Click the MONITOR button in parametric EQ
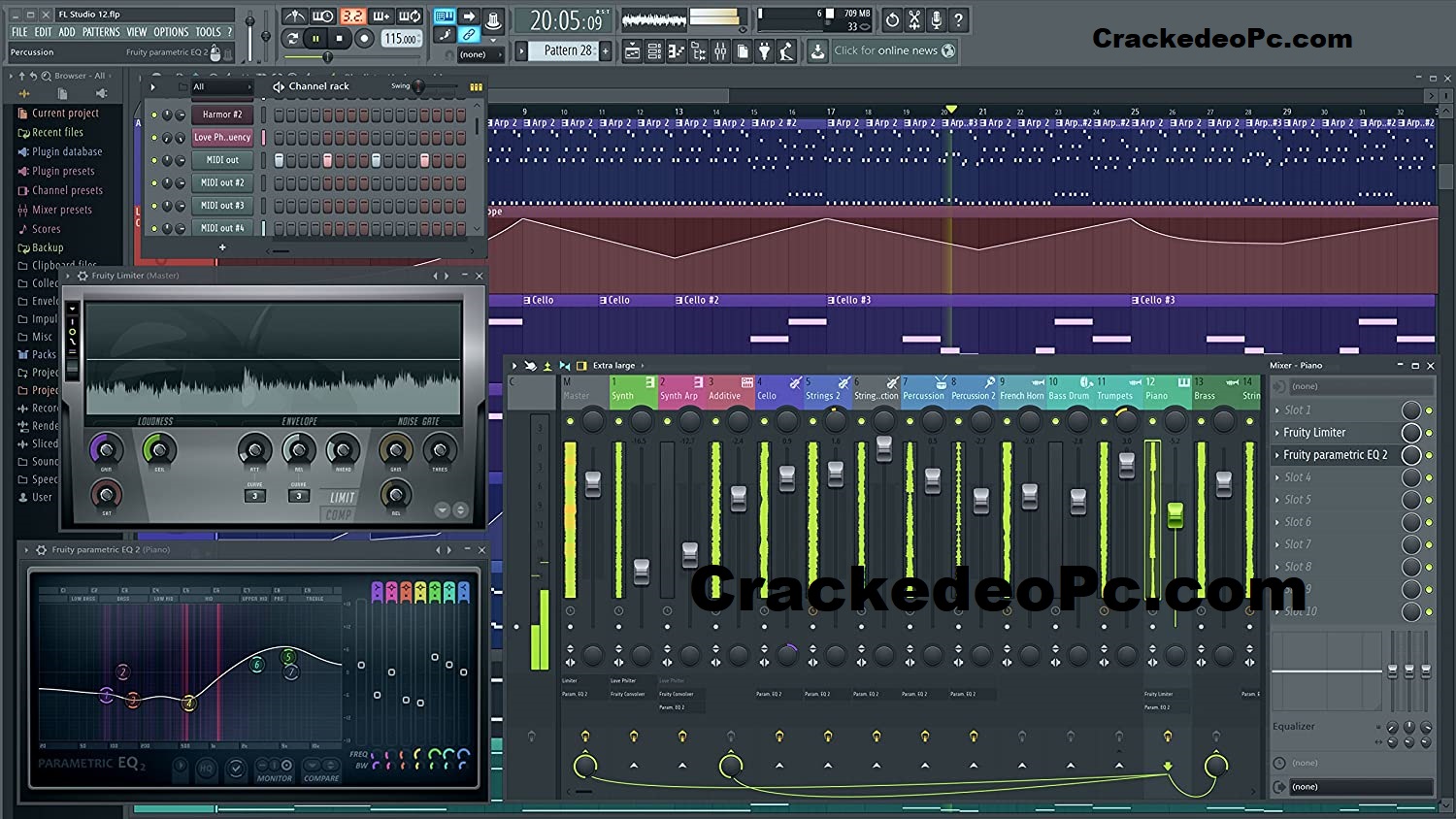 pyautogui.click(x=275, y=778)
